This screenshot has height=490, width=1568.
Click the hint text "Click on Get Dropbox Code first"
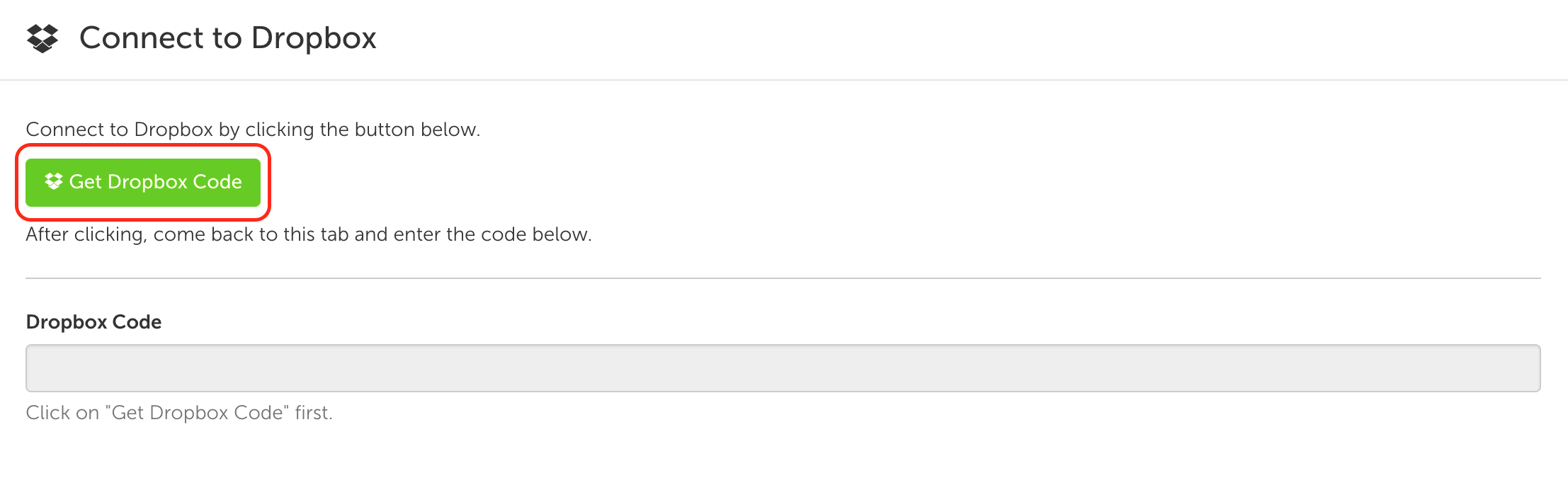pos(179,413)
